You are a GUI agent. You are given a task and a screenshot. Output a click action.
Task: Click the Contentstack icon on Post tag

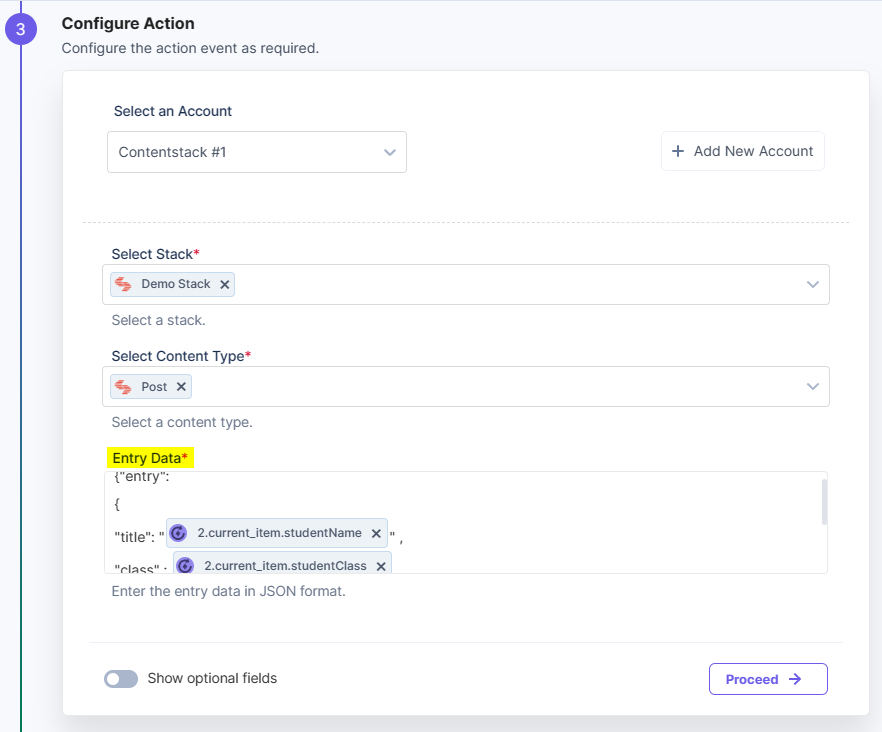pyautogui.click(x=122, y=386)
